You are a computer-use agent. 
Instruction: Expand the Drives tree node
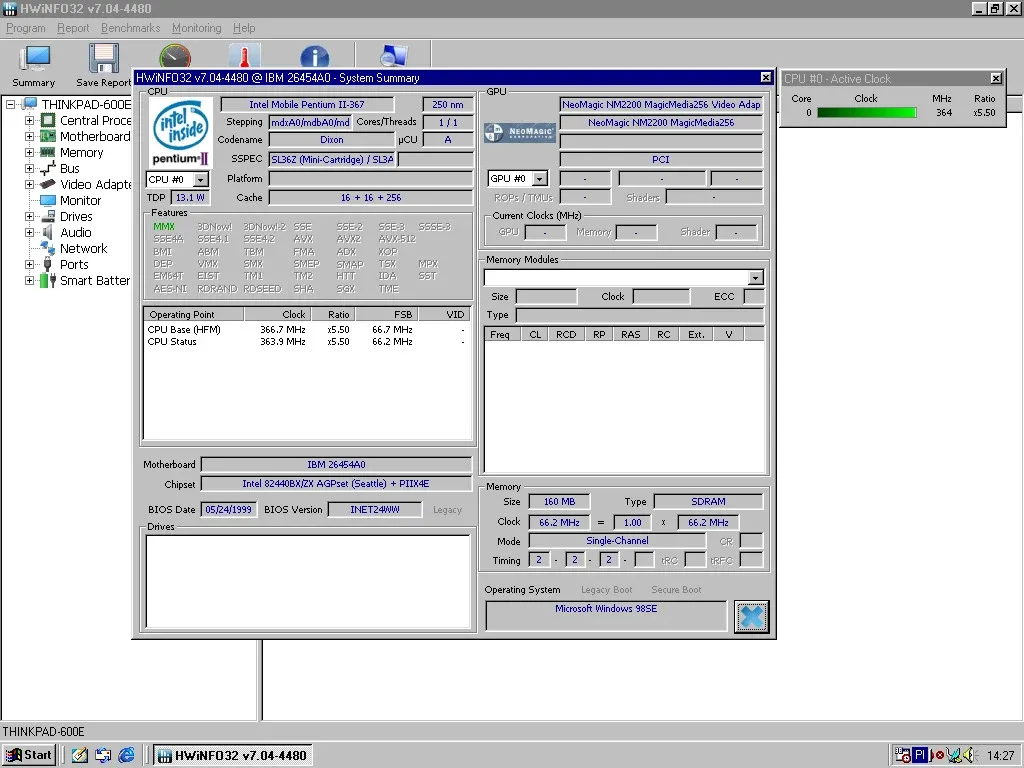tap(29, 216)
